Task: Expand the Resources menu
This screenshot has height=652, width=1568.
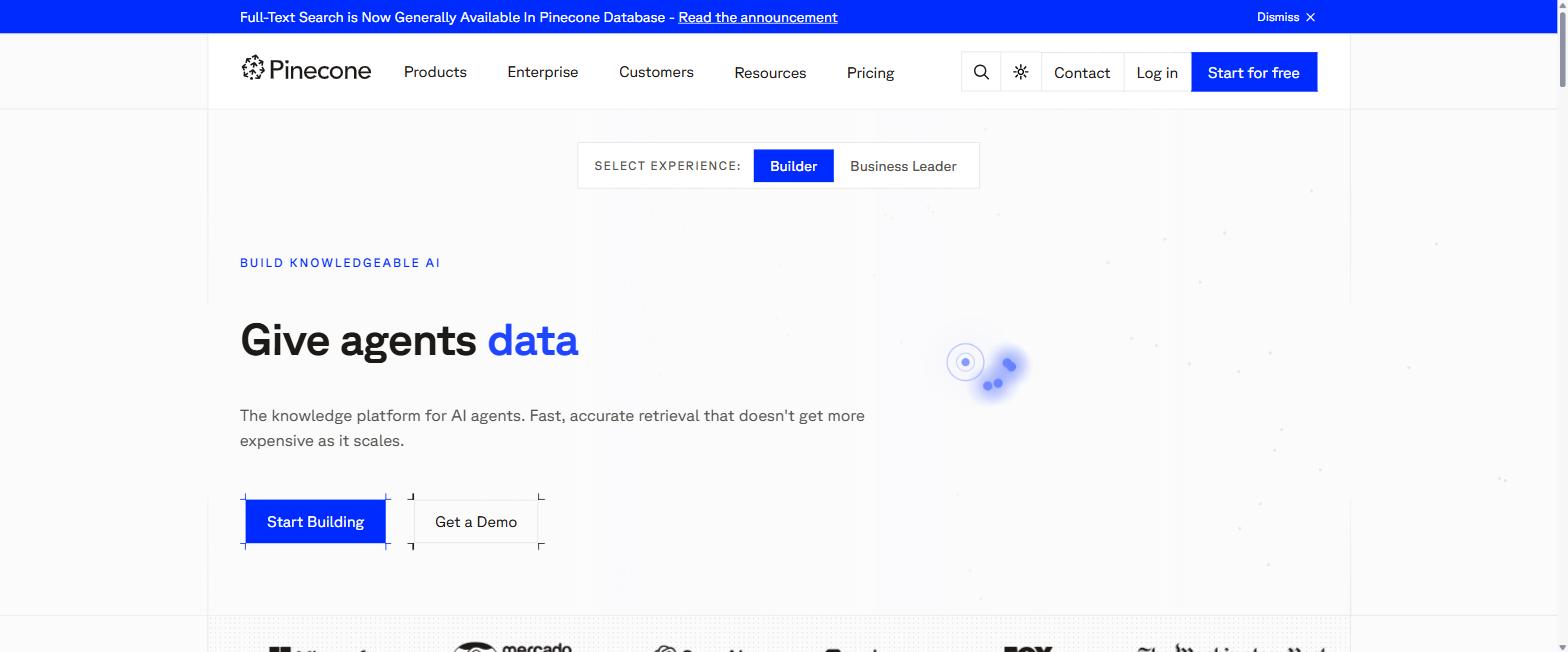Action: [770, 73]
